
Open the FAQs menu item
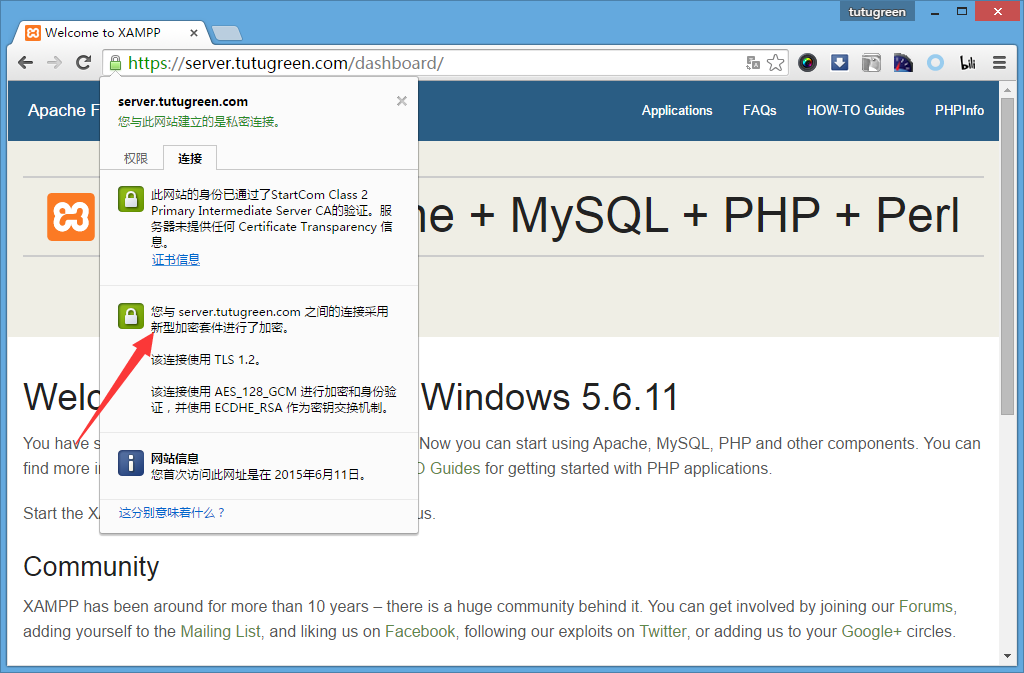coord(760,110)
